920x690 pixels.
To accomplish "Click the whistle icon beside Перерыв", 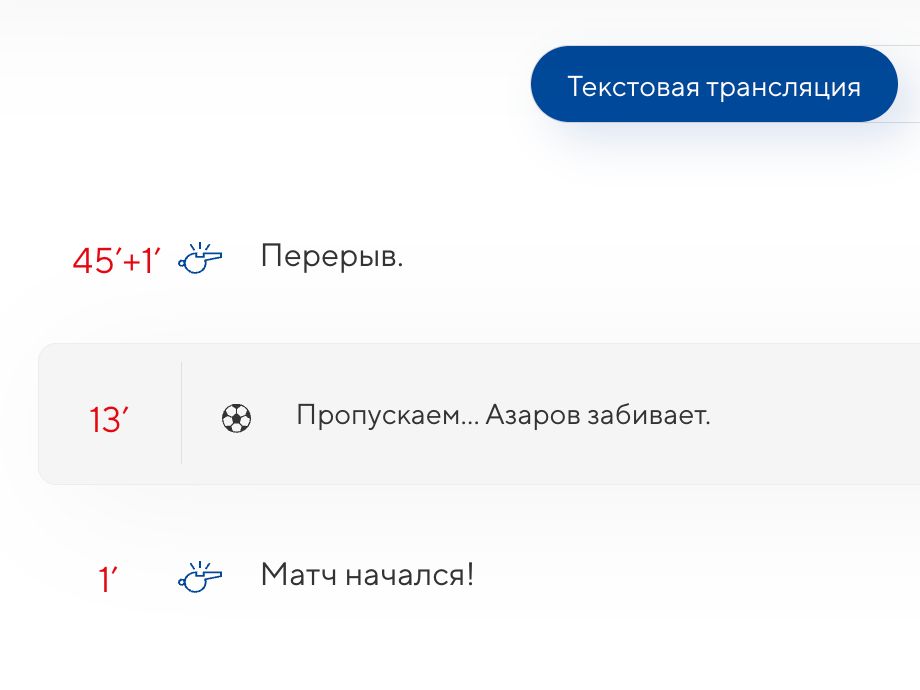I will 200,258.
